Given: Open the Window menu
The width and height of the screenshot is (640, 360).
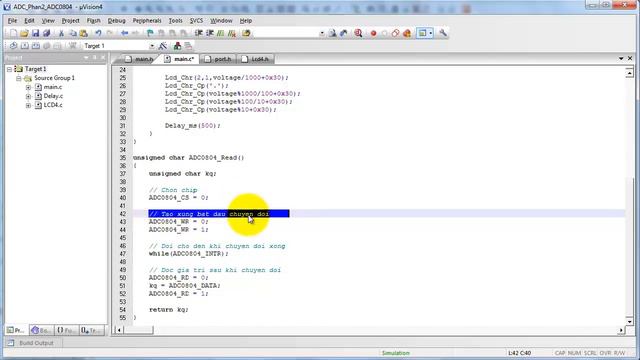Looking at the screenshot, I should pos(221,20).
